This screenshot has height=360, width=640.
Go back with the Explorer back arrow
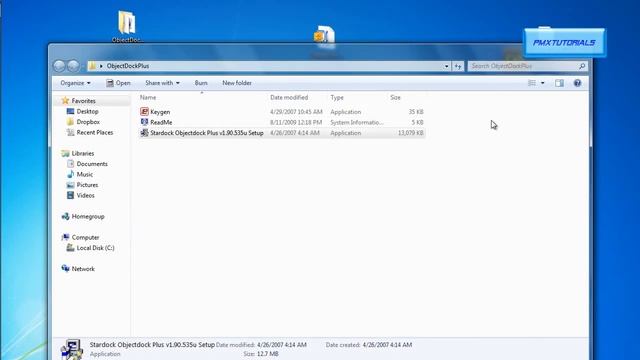coord(59,66)
